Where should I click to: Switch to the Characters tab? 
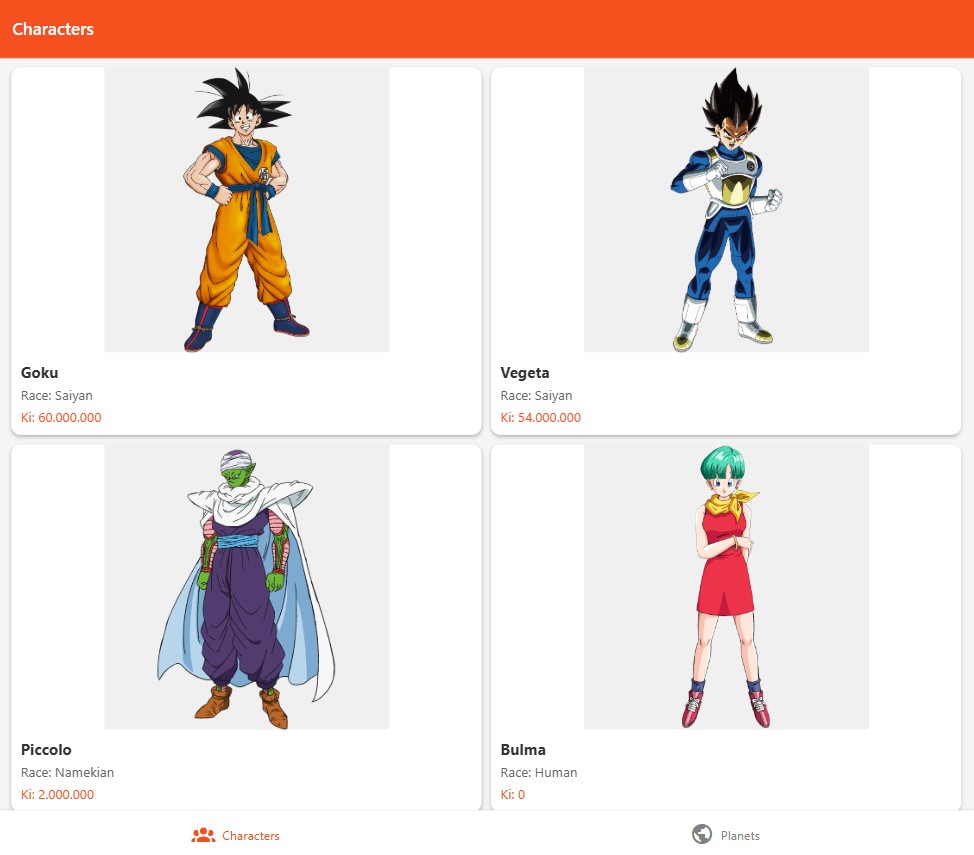236,835
